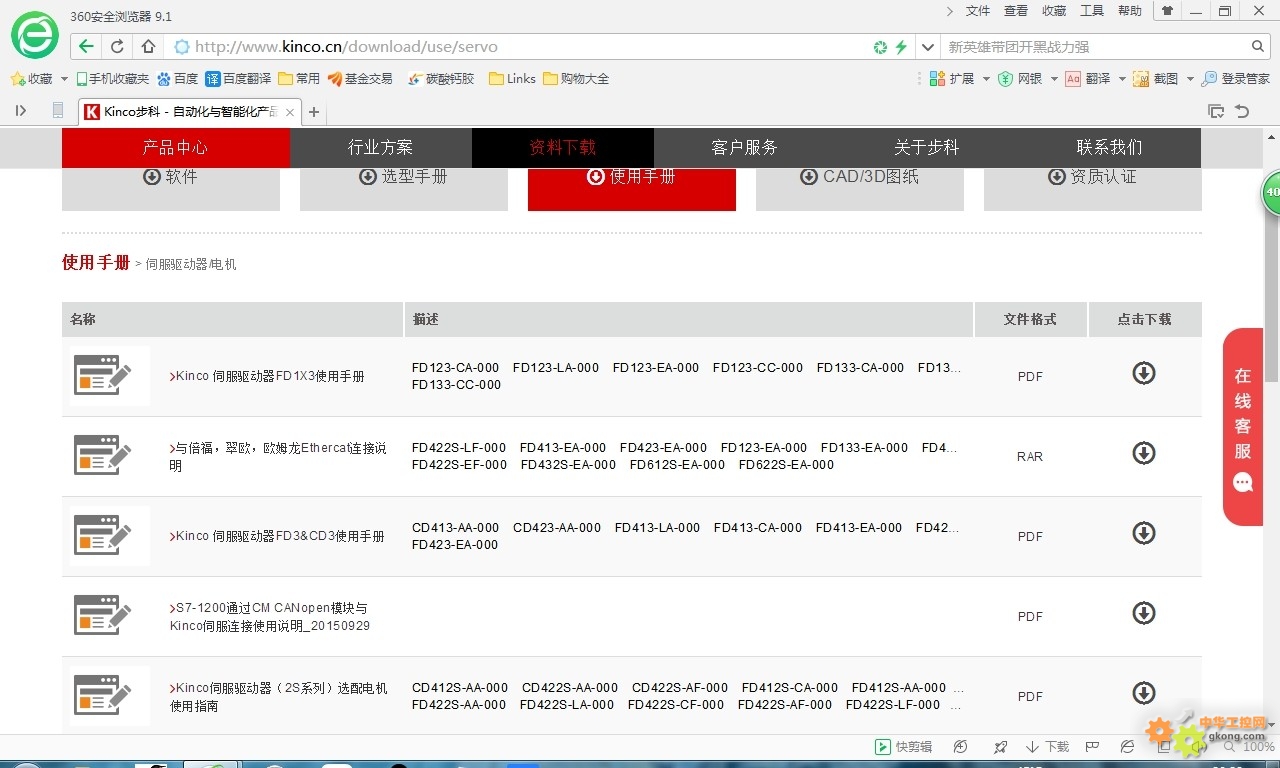Image resolution: width=1280 pixels, height=768 pixels.
Task: Click the IE compatibility mode icon in status bar
Action: (1127, 747)
